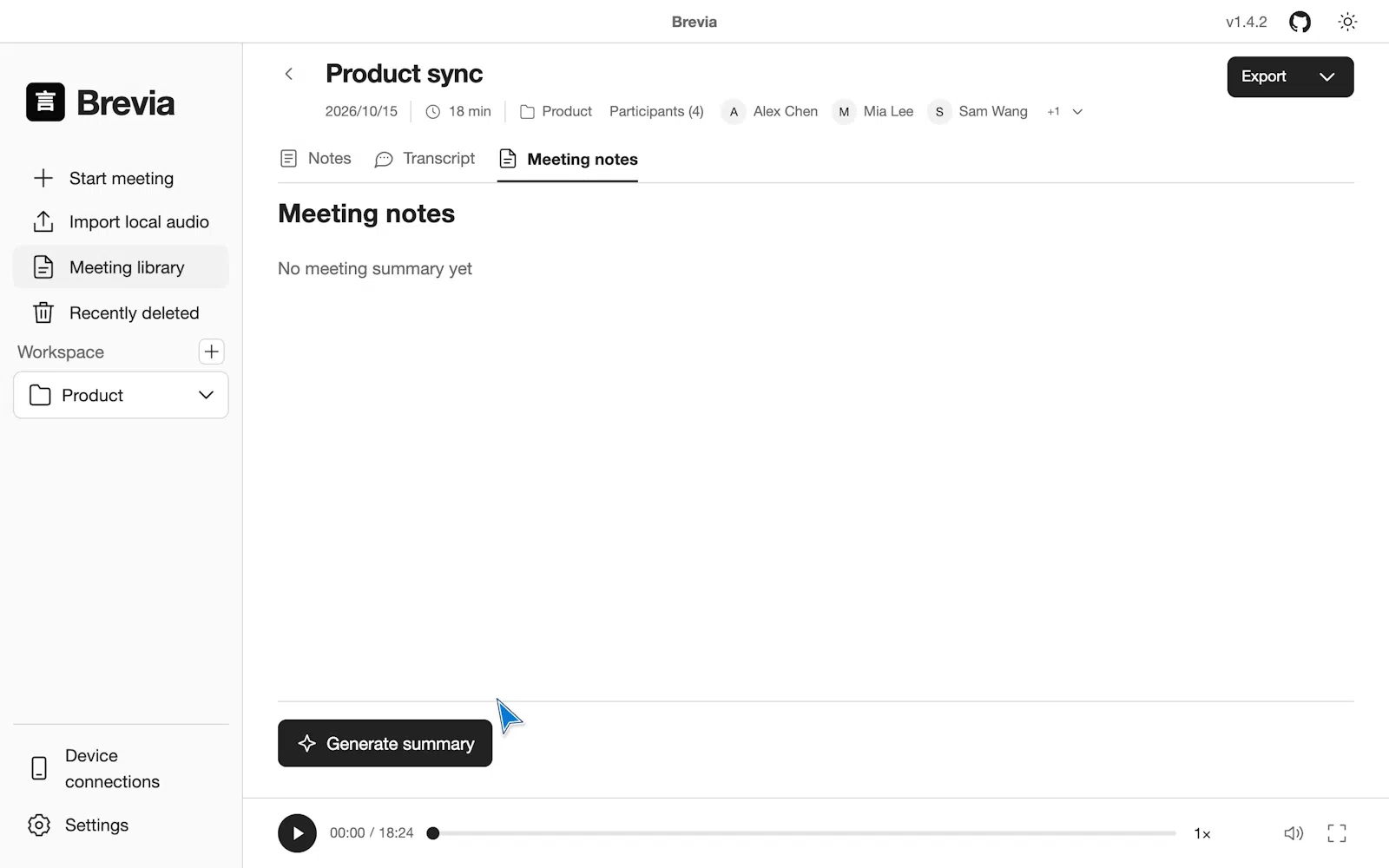Change the 1x playback speed
The image size is (1389, 868).
[1202, 833]
